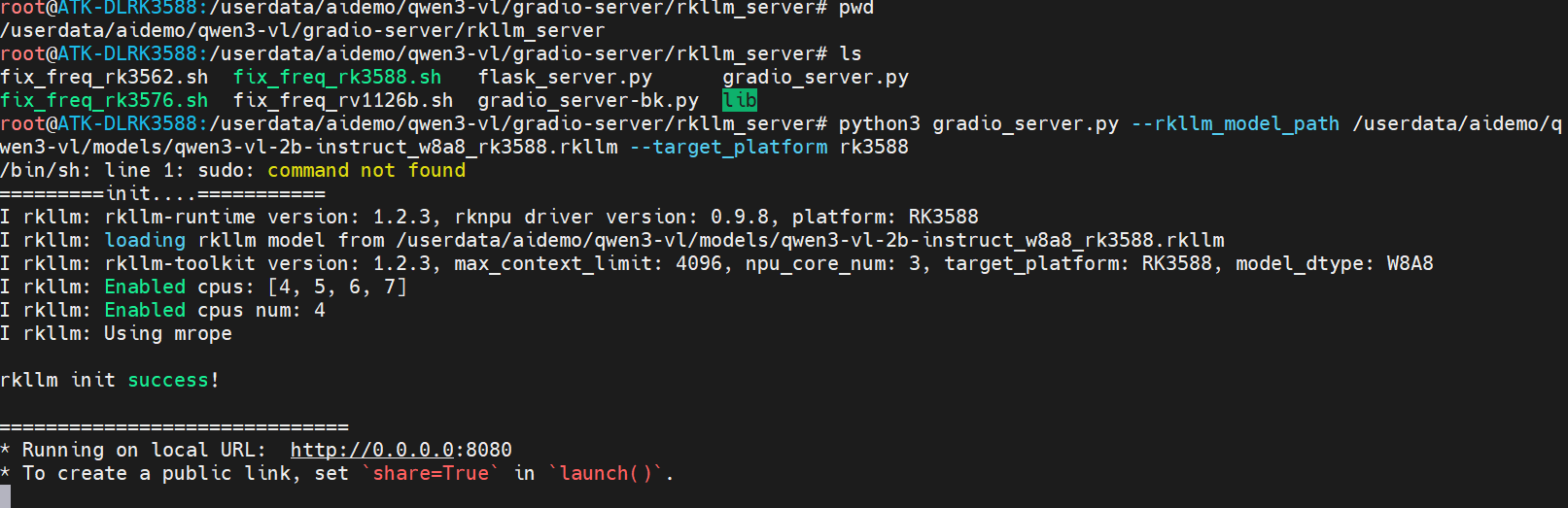Click the rk3588 target platform value
The height and width of the screenshot is (508, 1568).
(874, 147)
